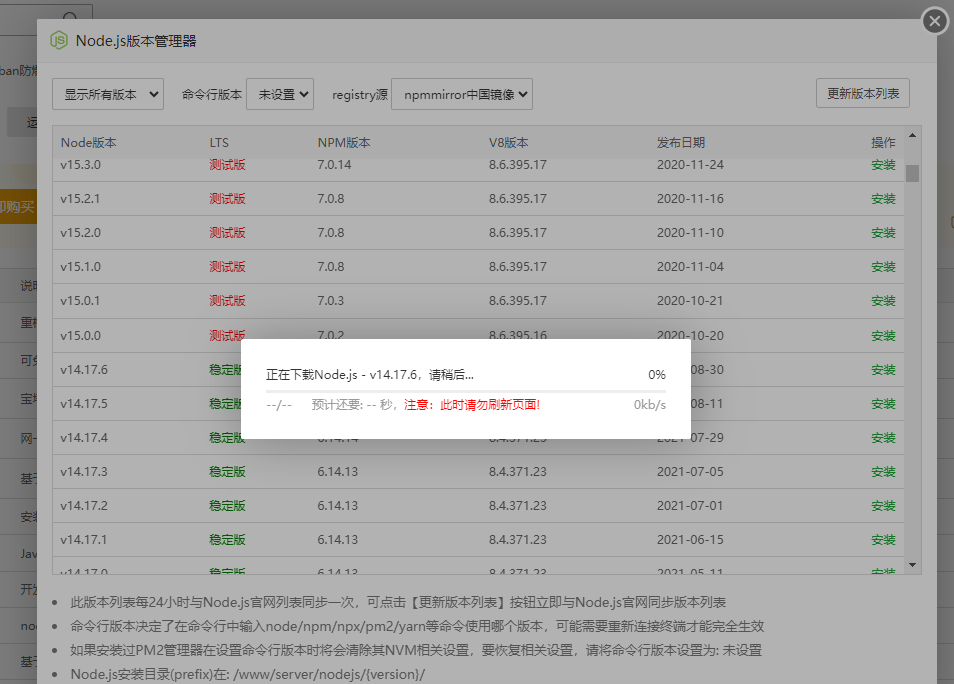This screenshot has height=684, width=954.
Task: Click the 操作 column header
Action: coord(883,143)
